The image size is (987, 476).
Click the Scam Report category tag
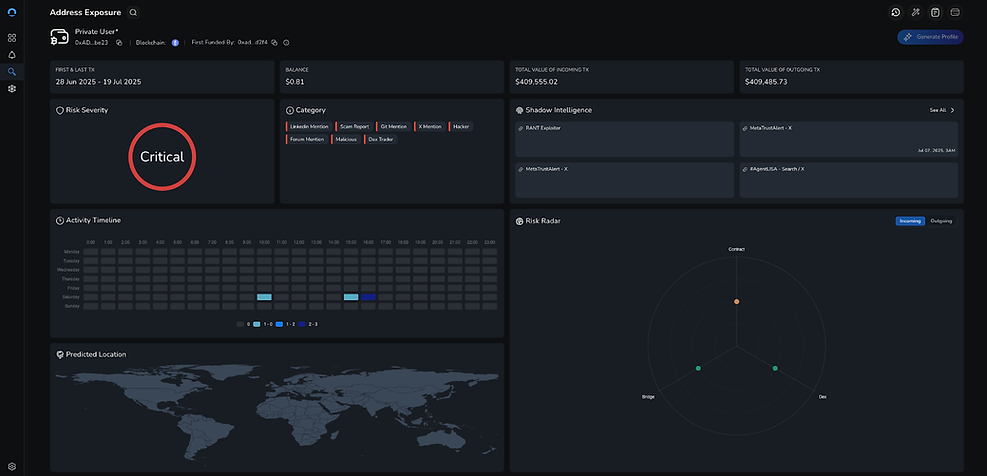pyautogui.click(x=354, y=127)
